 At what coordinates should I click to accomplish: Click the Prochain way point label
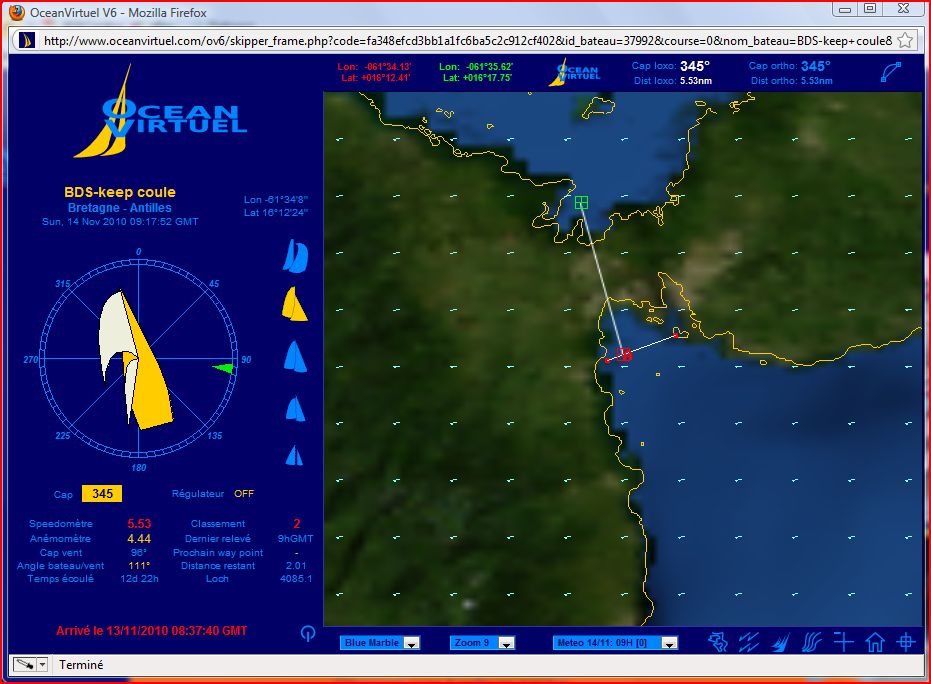[x=217, y=553]
